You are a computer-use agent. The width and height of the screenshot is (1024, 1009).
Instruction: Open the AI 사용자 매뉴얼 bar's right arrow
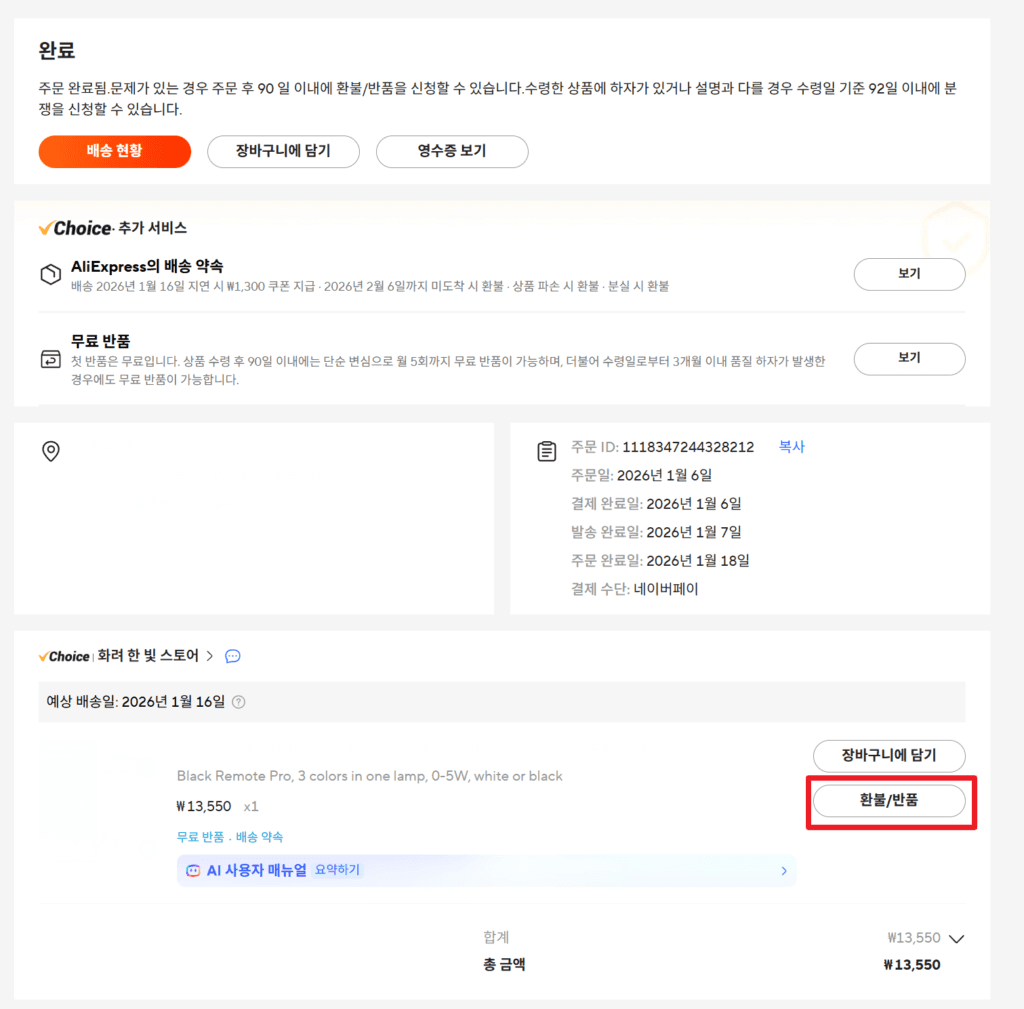coord(783,871)
